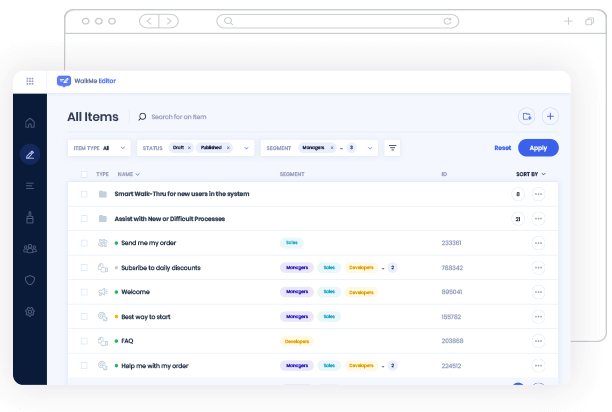Screen dimensions: 612x412
Task: Check the box for Welcome item
Action: click(x=84, y=292)
